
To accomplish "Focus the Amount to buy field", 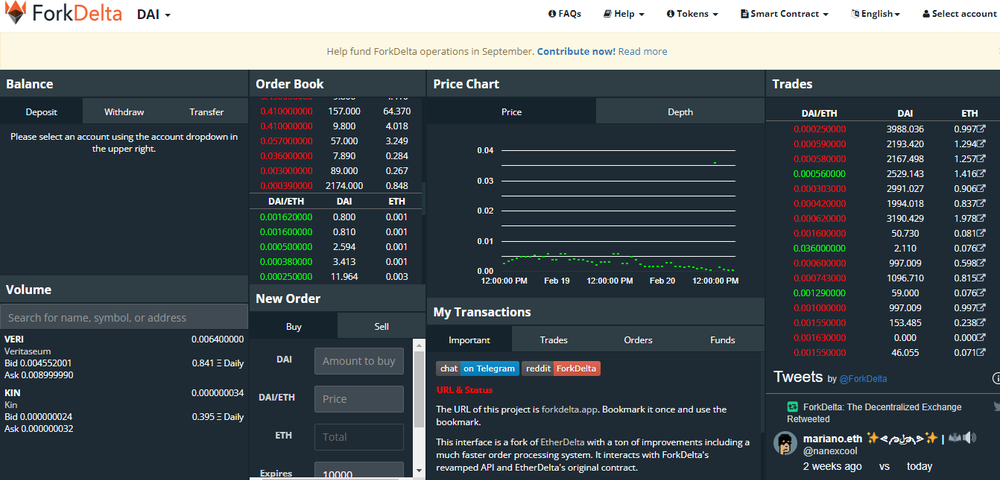I will (359, 361).
